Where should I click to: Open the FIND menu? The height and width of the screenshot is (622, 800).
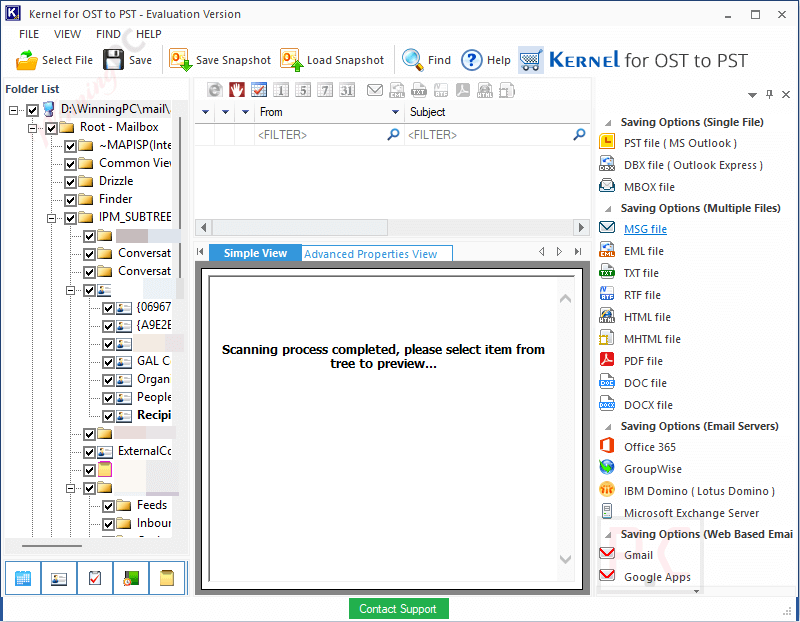click(x=108, y=34)
